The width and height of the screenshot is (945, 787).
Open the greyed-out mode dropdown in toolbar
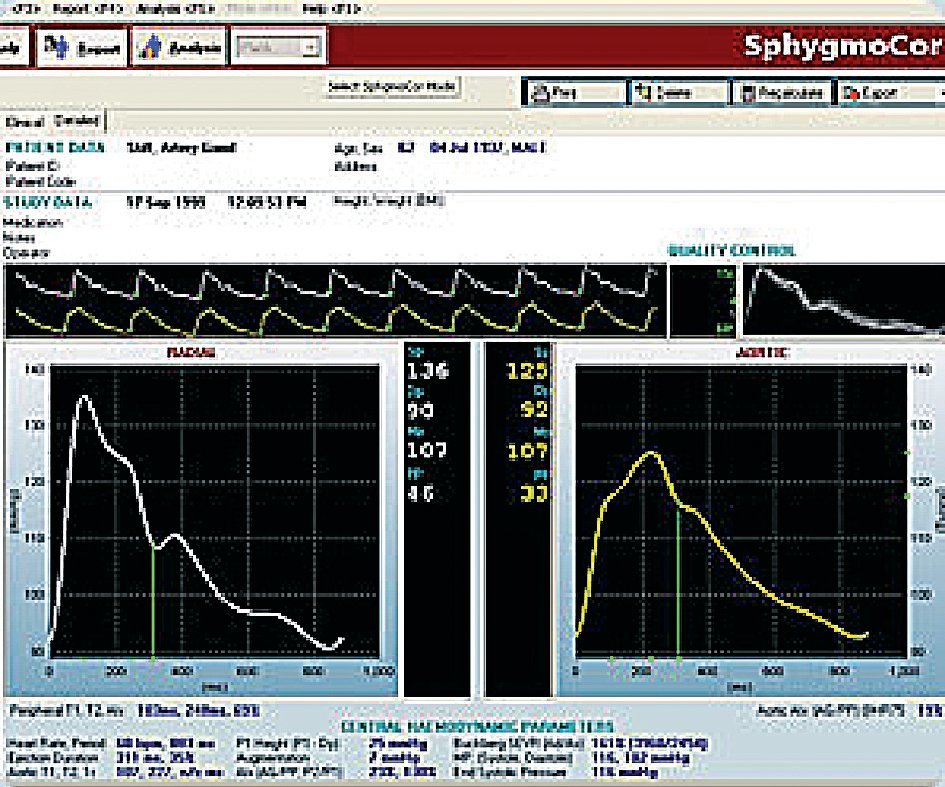point(280,48)
